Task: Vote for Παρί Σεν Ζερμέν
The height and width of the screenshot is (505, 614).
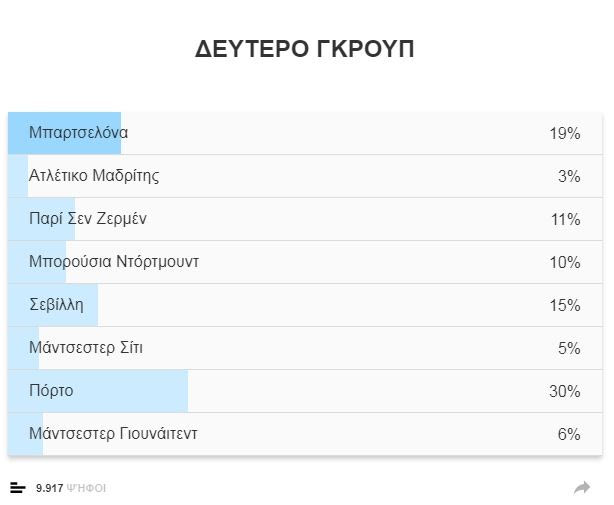Action: click(88, 219)
